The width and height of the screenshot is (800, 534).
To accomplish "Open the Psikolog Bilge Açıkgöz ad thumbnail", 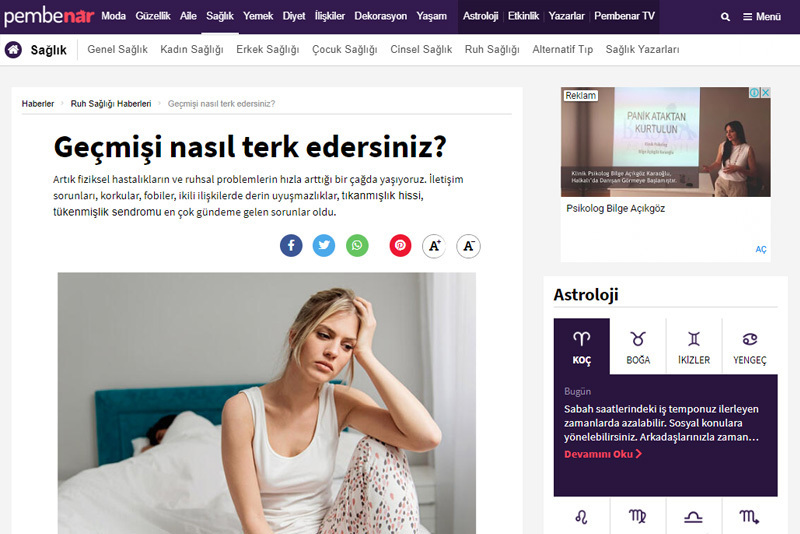I will 666,142.
